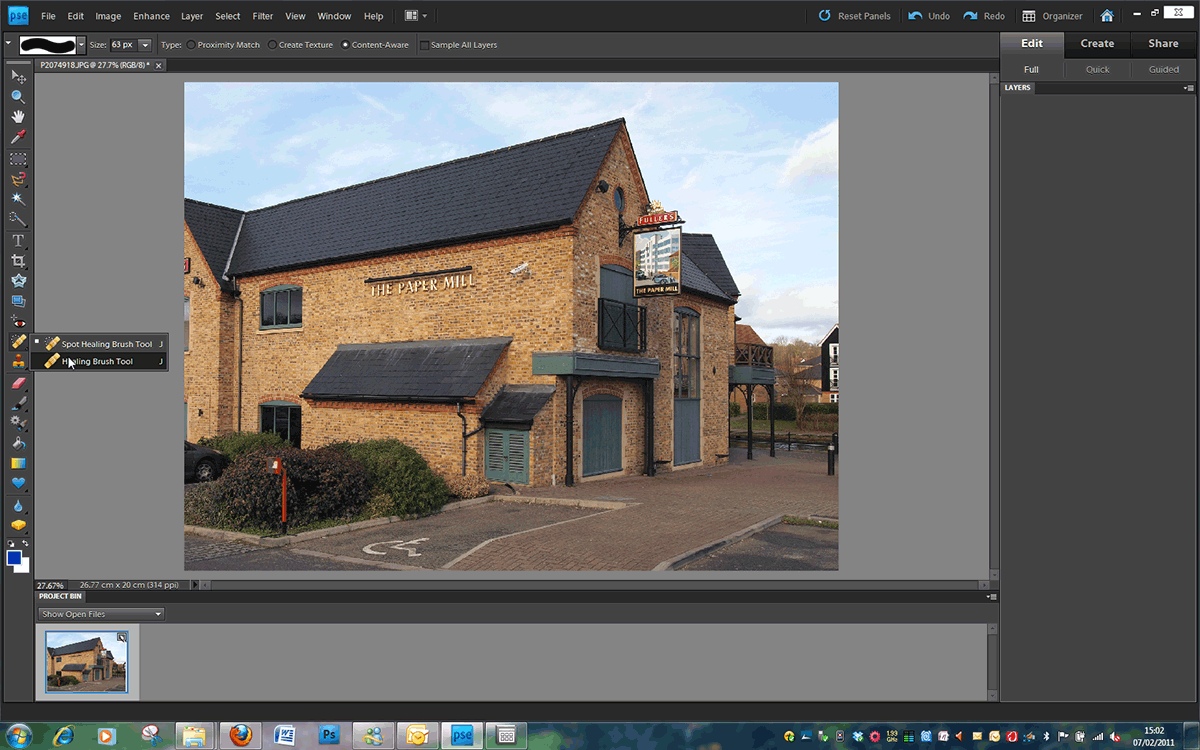Open the brush preset picker dropdown
The height and width of the screenshot is (750, 1200).
(81, 45)
